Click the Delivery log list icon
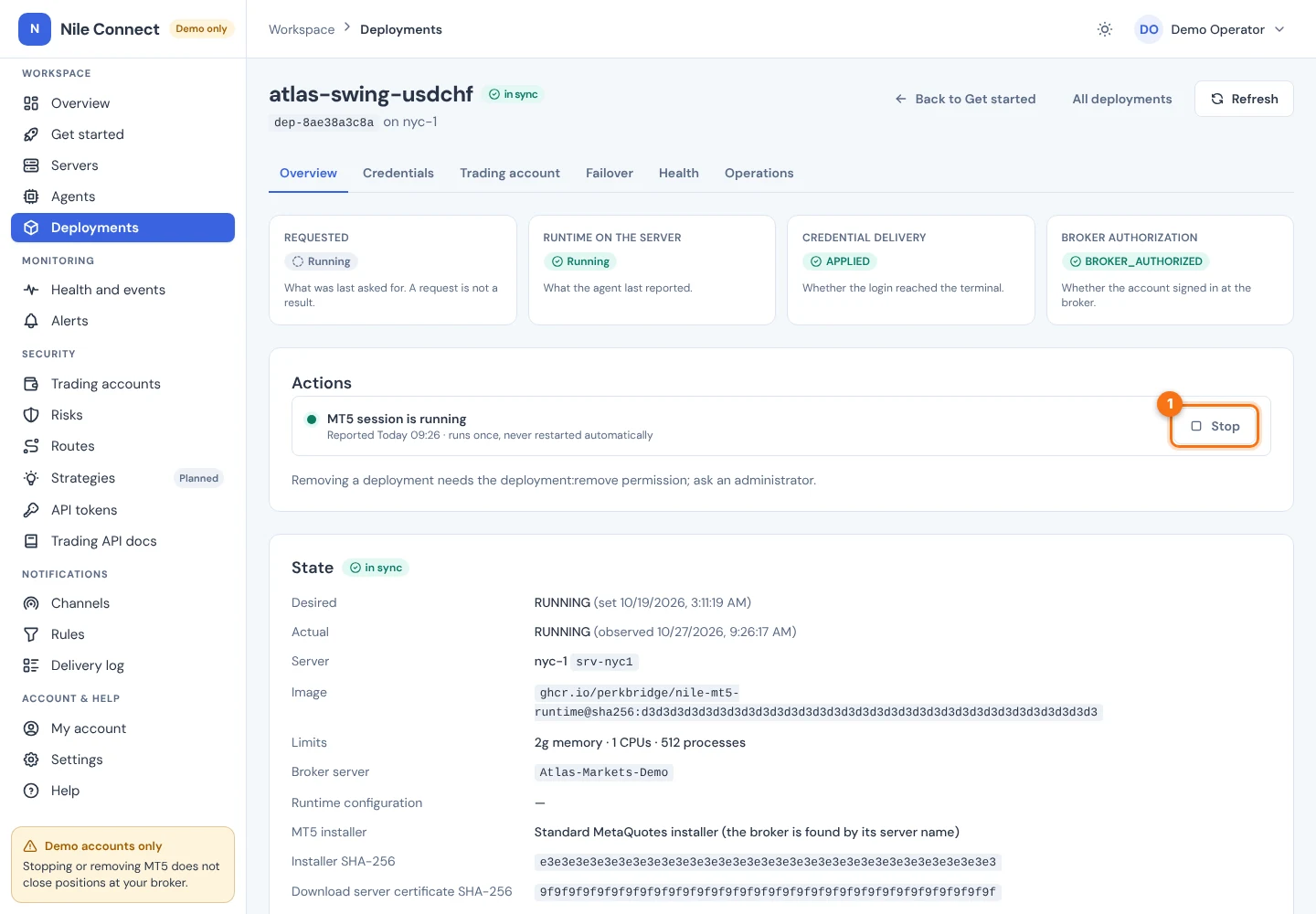1316x914 pixels. click(x=31, y=665)
